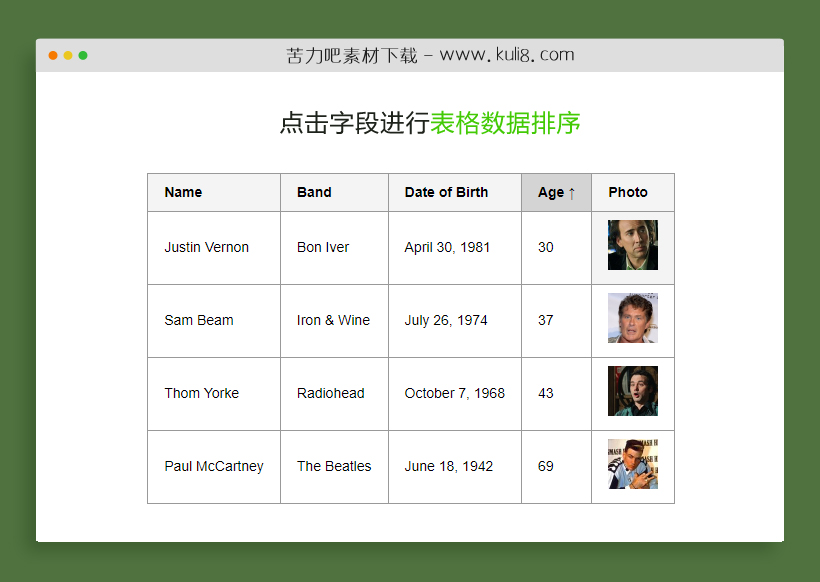This screenshot has height=582, width=820.
Task: Click Paul McCartney's photo thumbnail
Action: click(x=633, y=465)
